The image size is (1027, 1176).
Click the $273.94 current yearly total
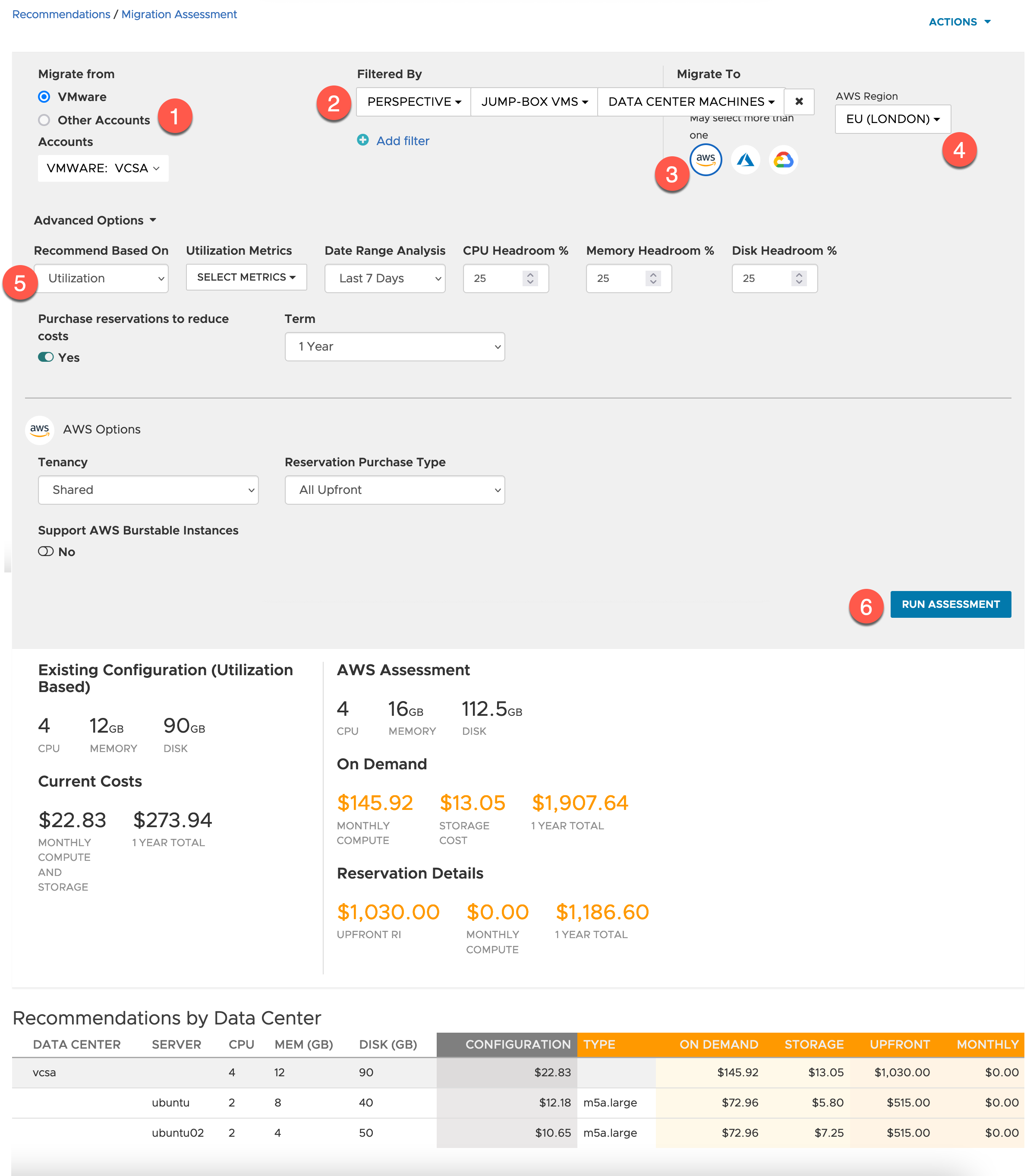(173, 820)
